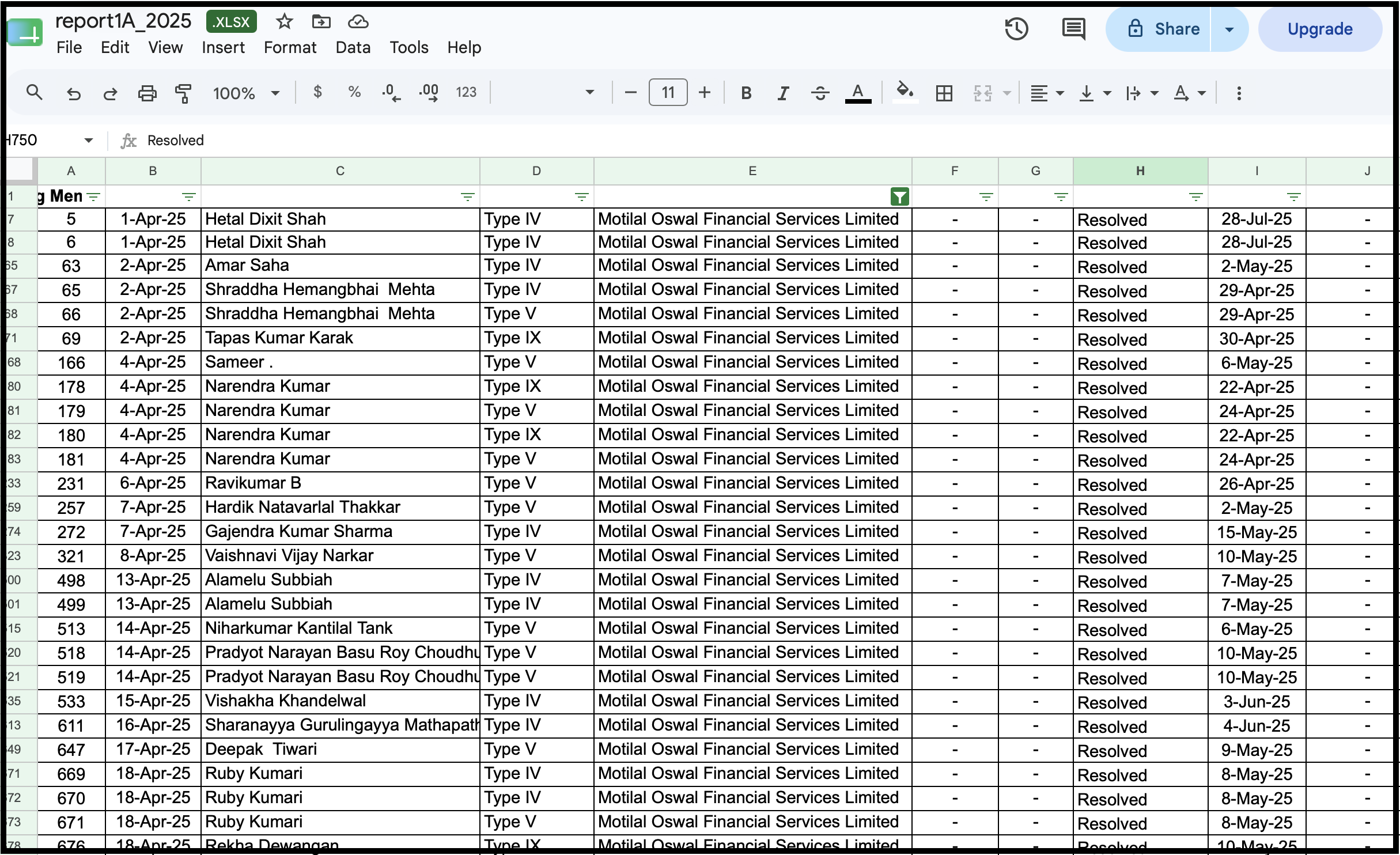Click the Upgrade button
The width and height of the screenshot is (1400, 855).
(1320, 29)
